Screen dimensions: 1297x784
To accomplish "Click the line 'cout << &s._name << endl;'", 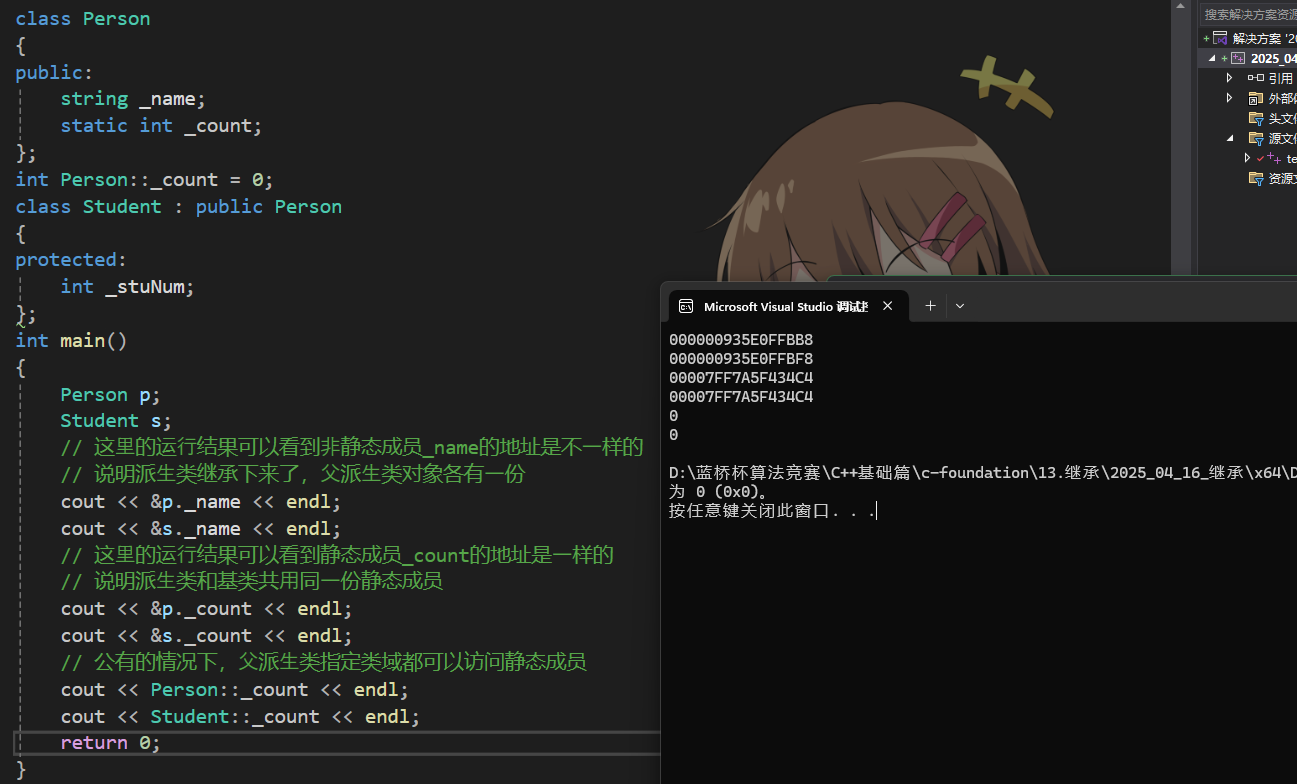I will click(200, 529).
